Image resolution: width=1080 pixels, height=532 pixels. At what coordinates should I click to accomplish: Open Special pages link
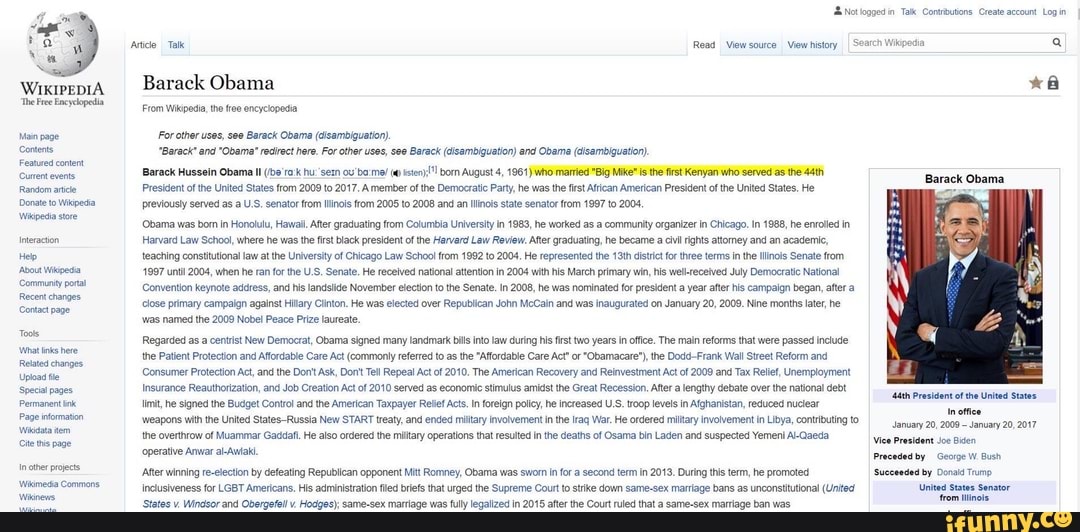(x=45, y=390)
